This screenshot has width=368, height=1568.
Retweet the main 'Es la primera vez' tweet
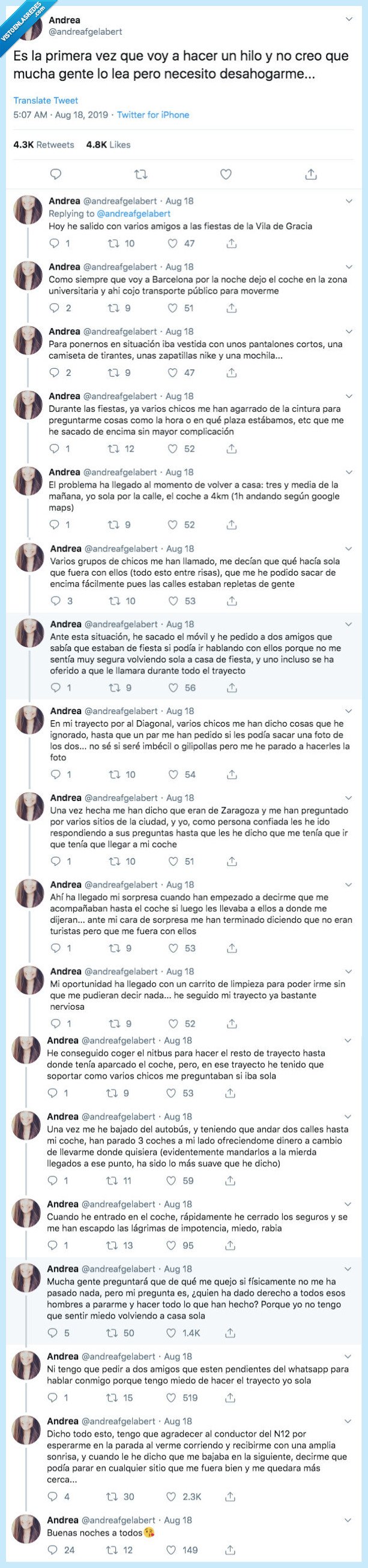[140, 174]
